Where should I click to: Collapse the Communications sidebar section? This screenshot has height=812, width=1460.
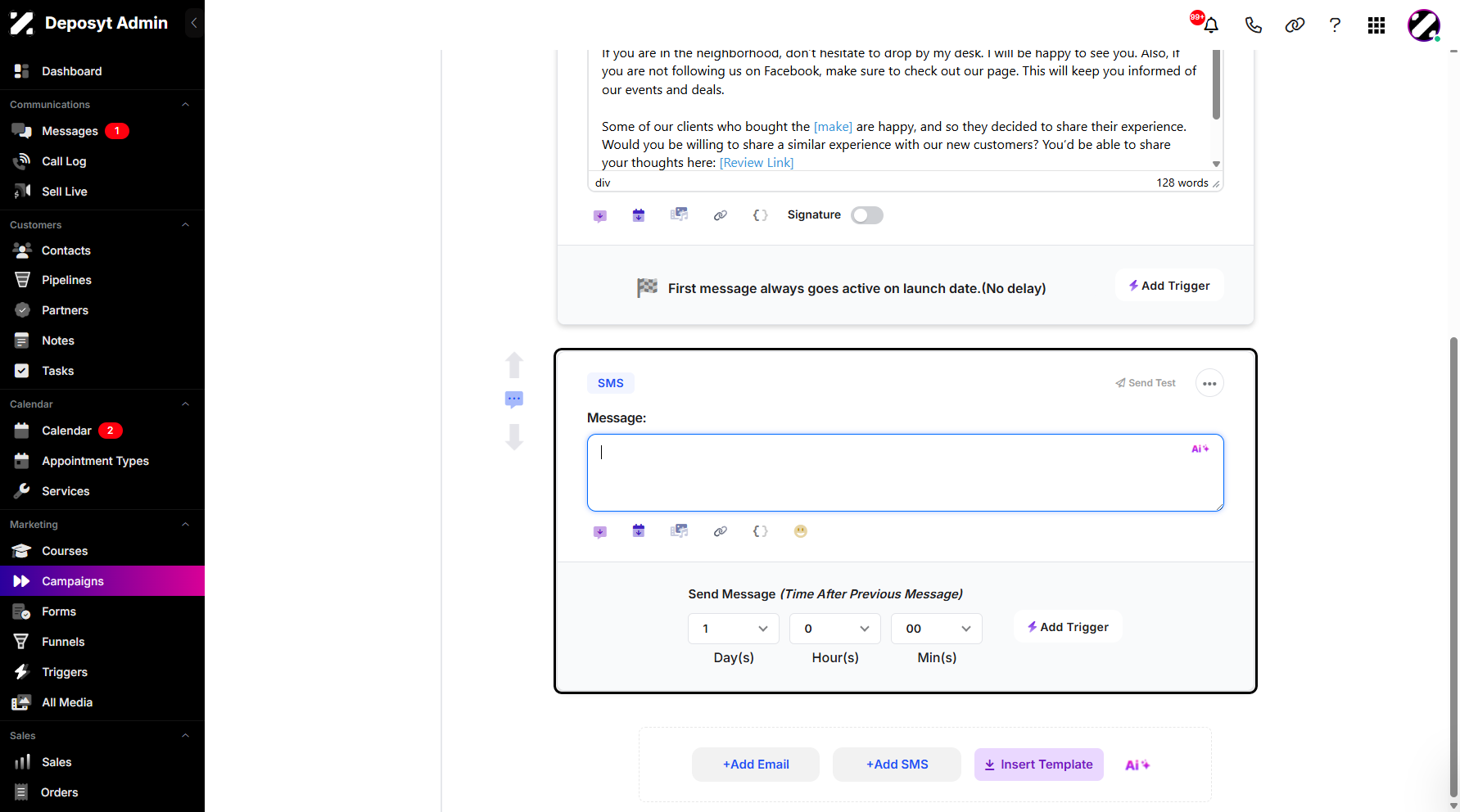pos(185,105)
